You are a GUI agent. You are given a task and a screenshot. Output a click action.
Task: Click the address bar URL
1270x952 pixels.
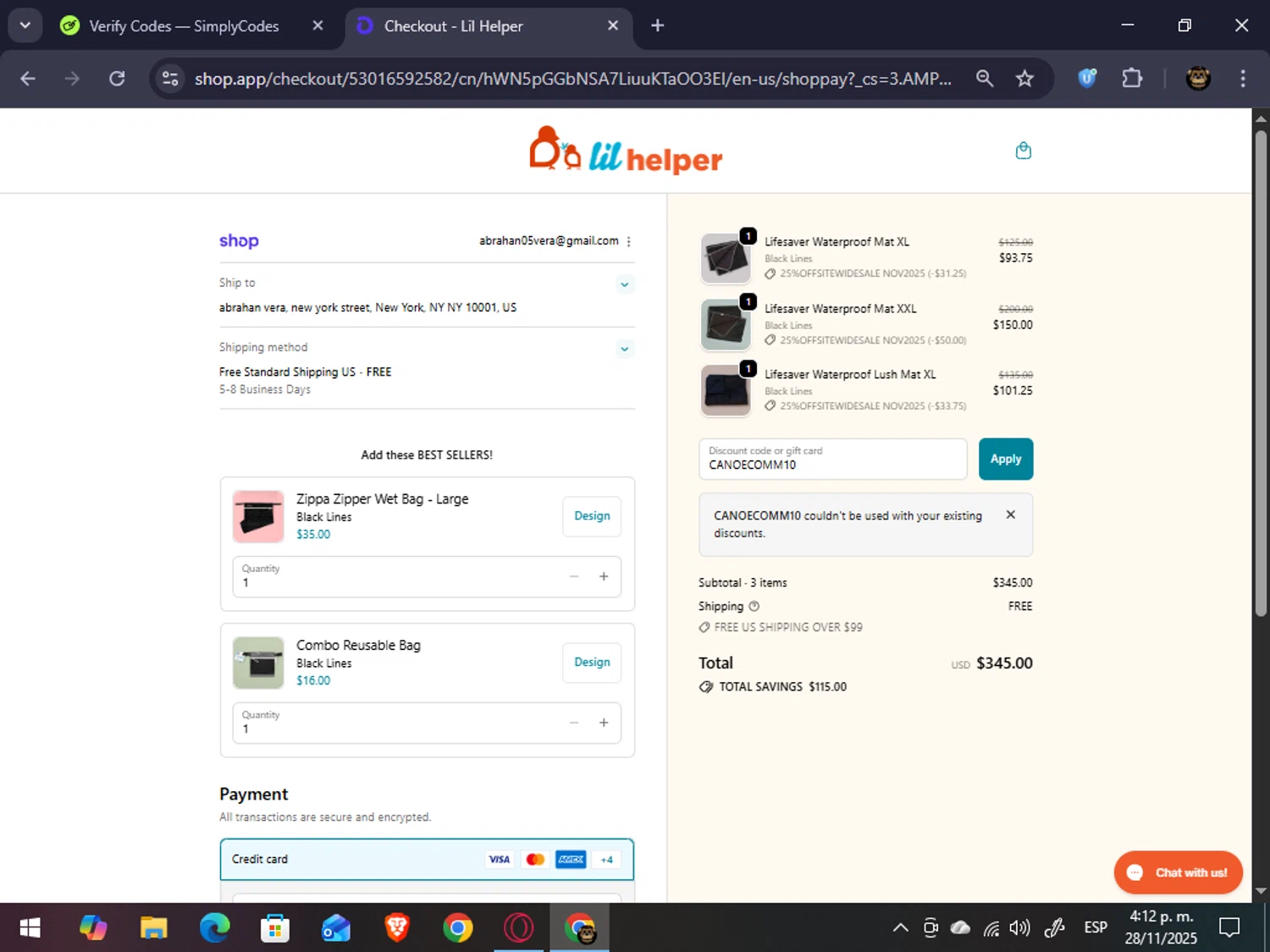(x=572, y=79)
